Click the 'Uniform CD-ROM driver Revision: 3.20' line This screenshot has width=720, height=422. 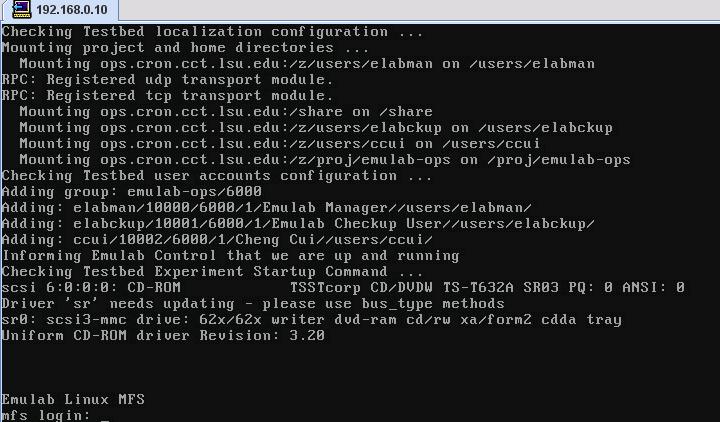tap(163, 336)
